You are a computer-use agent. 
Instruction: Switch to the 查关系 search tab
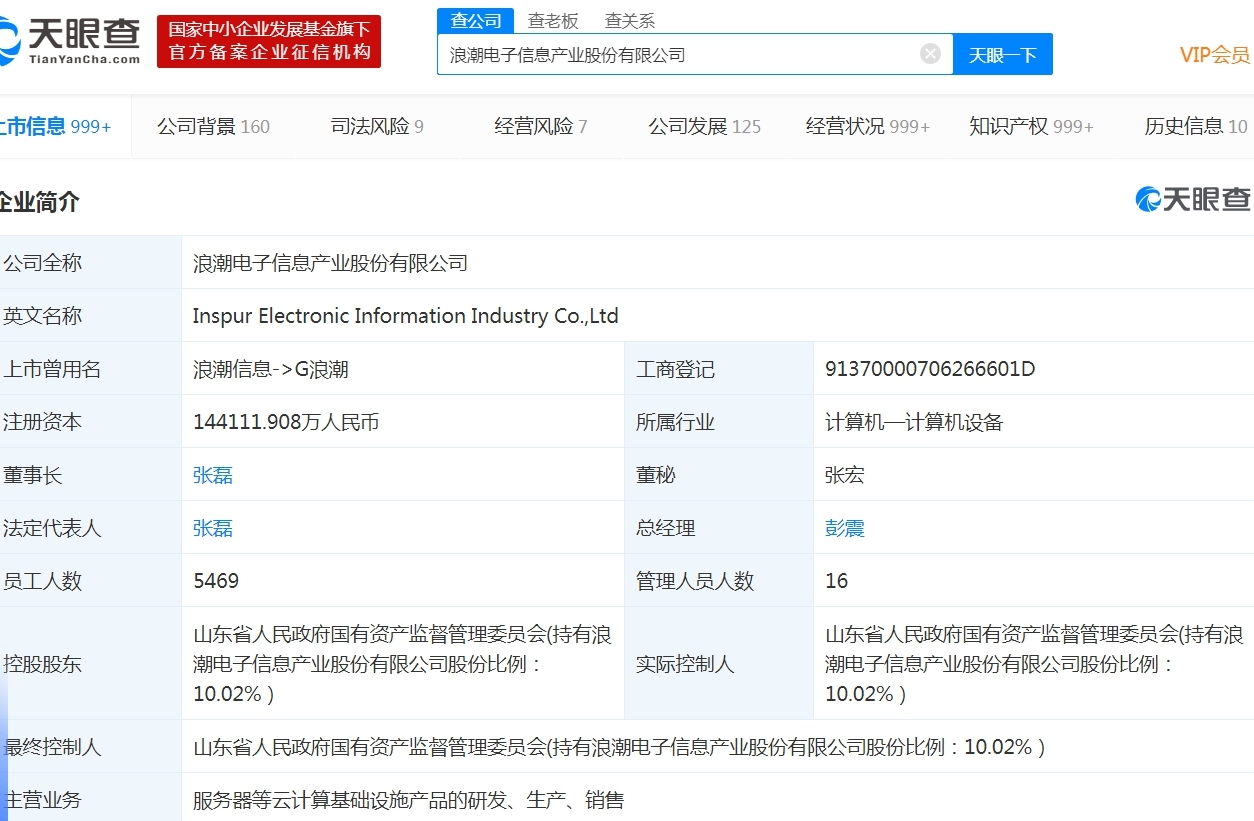(630, 20)
